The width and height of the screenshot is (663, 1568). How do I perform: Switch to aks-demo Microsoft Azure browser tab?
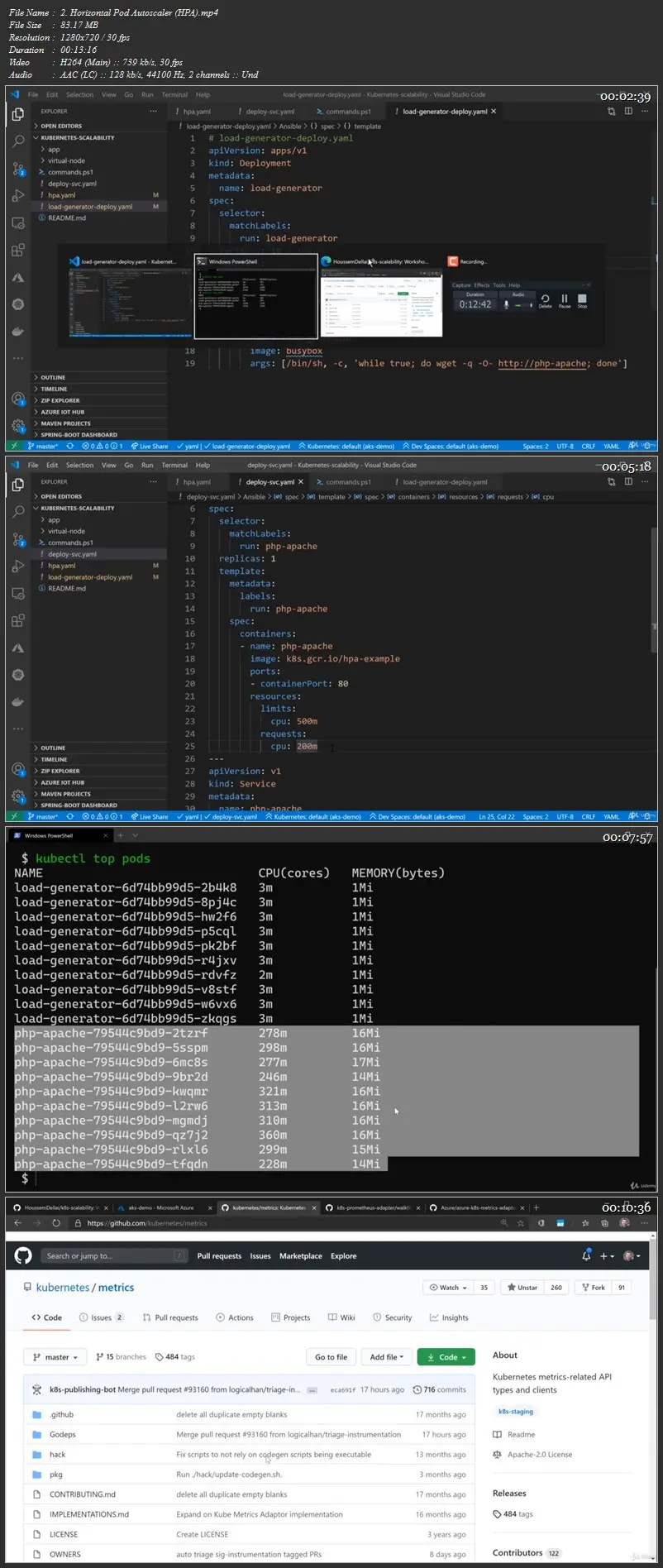pyautogui.click(x=161, y=1207)
